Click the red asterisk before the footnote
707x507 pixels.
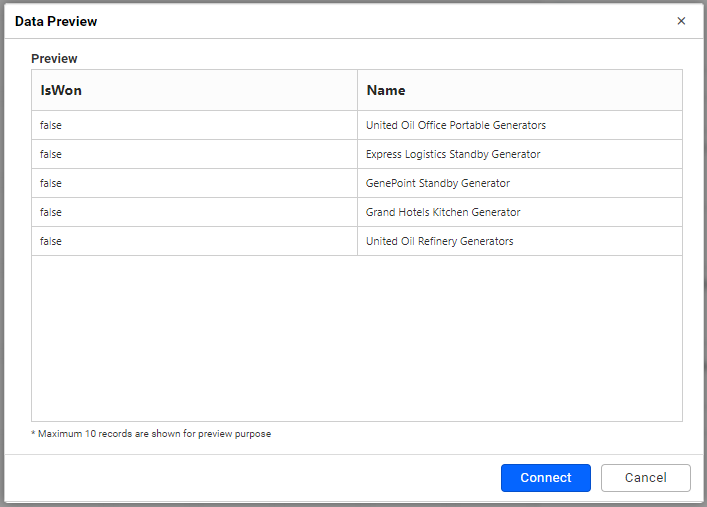point(33,434)
